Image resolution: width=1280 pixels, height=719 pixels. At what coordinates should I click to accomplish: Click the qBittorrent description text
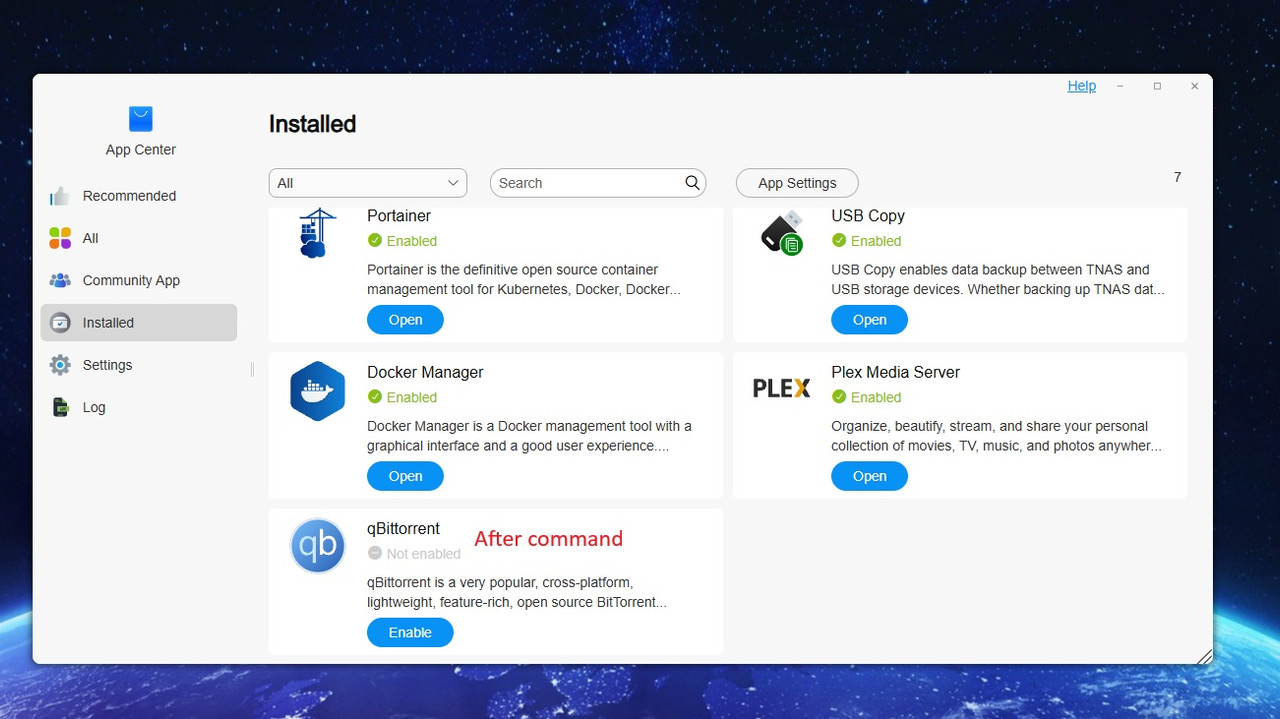point(517,592)
